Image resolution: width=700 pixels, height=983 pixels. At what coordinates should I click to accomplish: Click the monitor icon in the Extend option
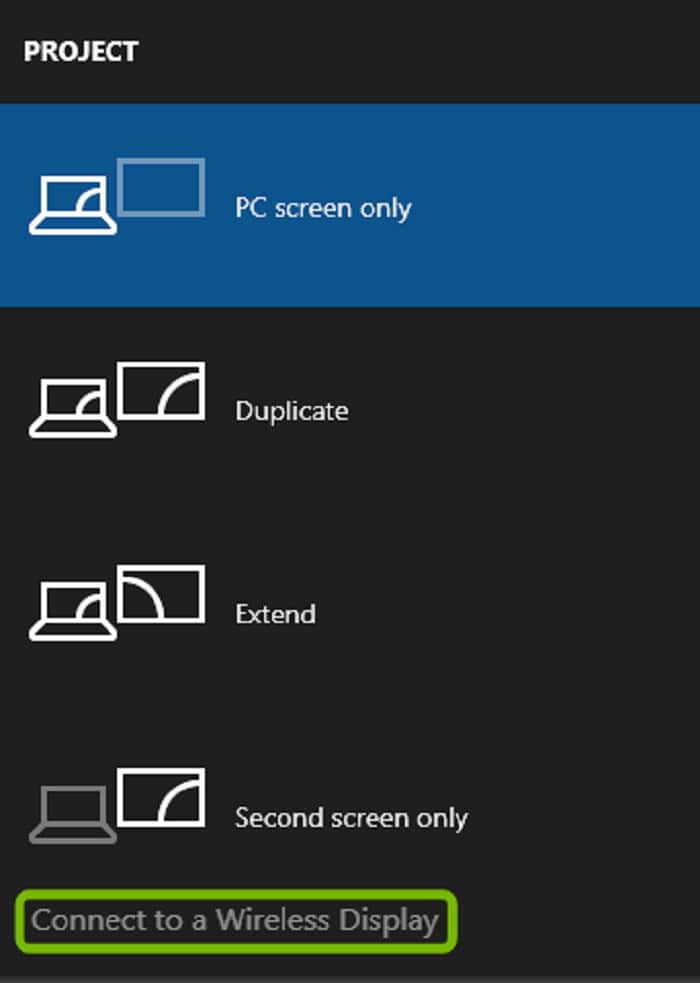[161, 593]
